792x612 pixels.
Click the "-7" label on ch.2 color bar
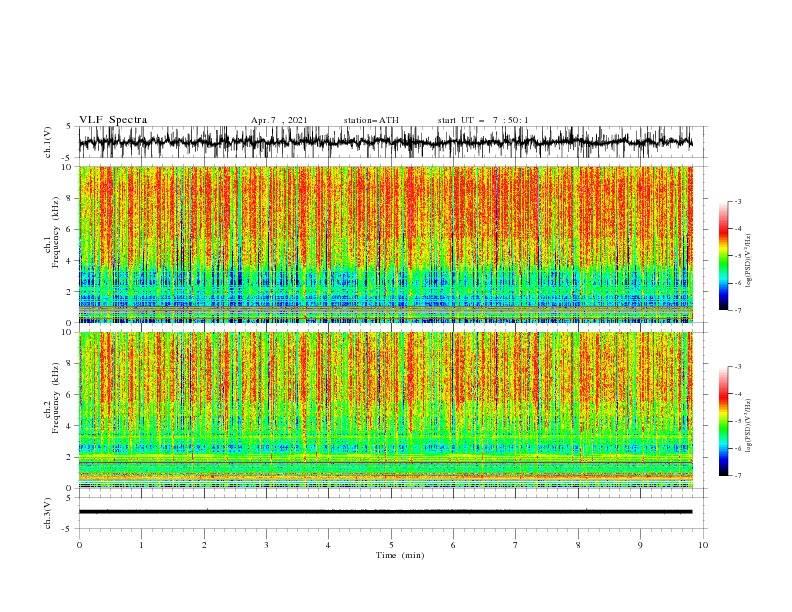(x=738, y=476)
